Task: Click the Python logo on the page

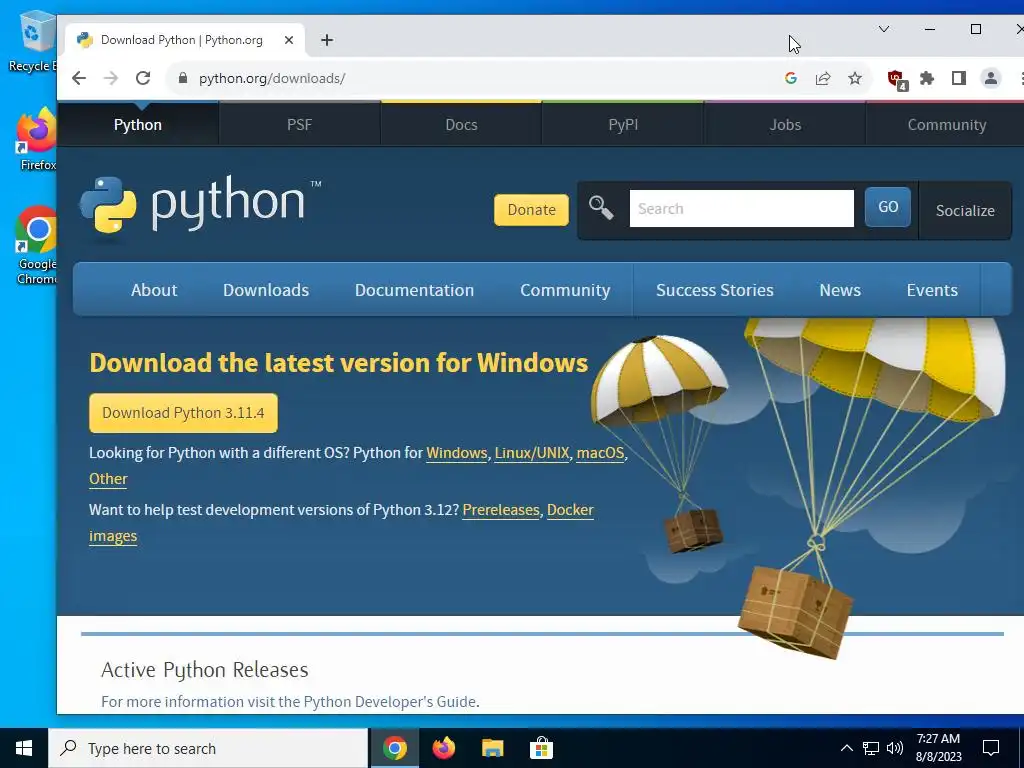Action: (x=200, y=205)
